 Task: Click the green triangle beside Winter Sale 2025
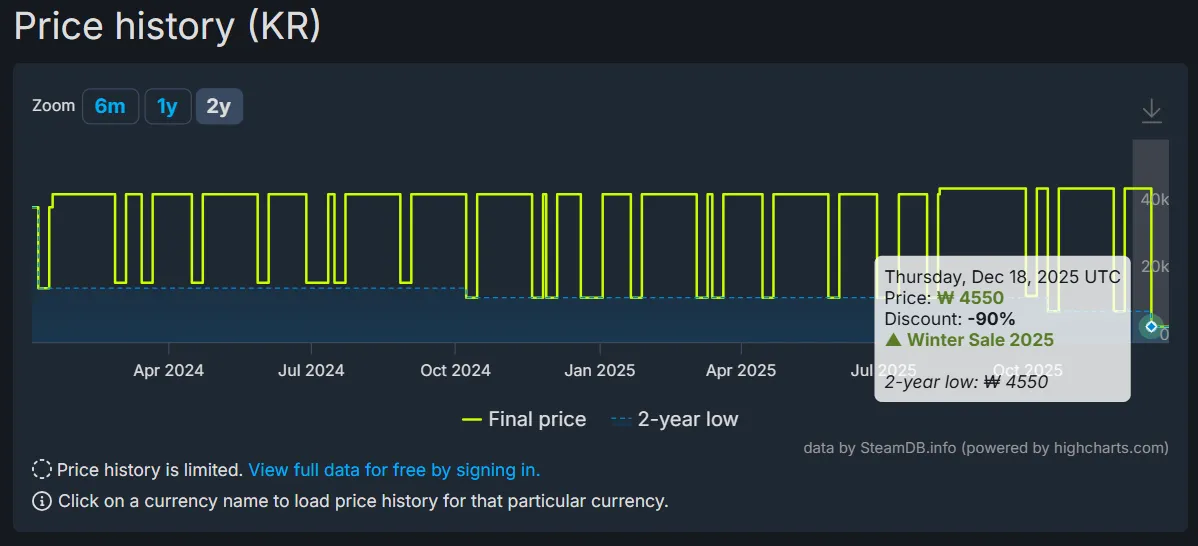pos(893,340)
